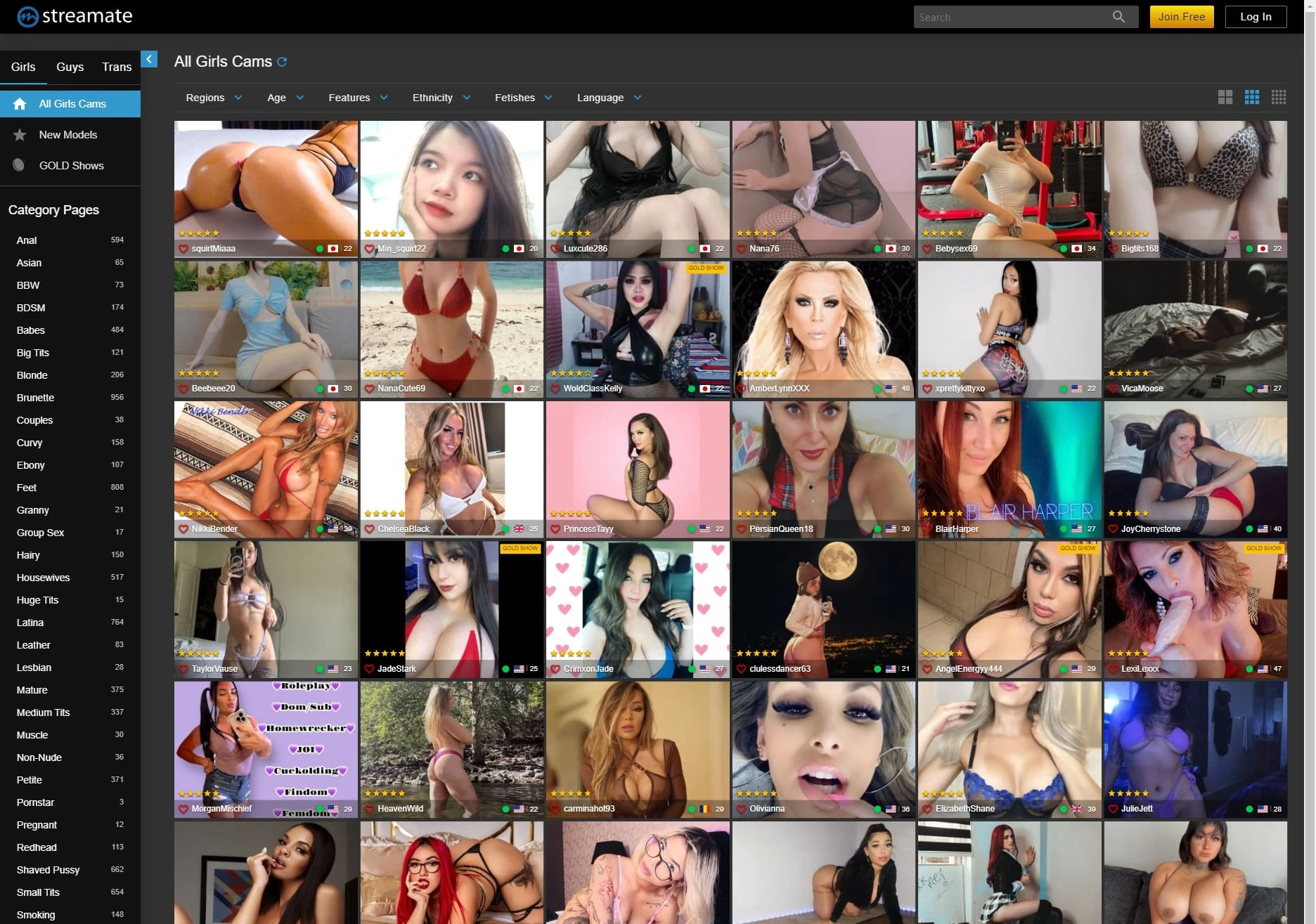Open New Models via the star icon
This screenshot has width=1316, height=924.
coord(20,135)
